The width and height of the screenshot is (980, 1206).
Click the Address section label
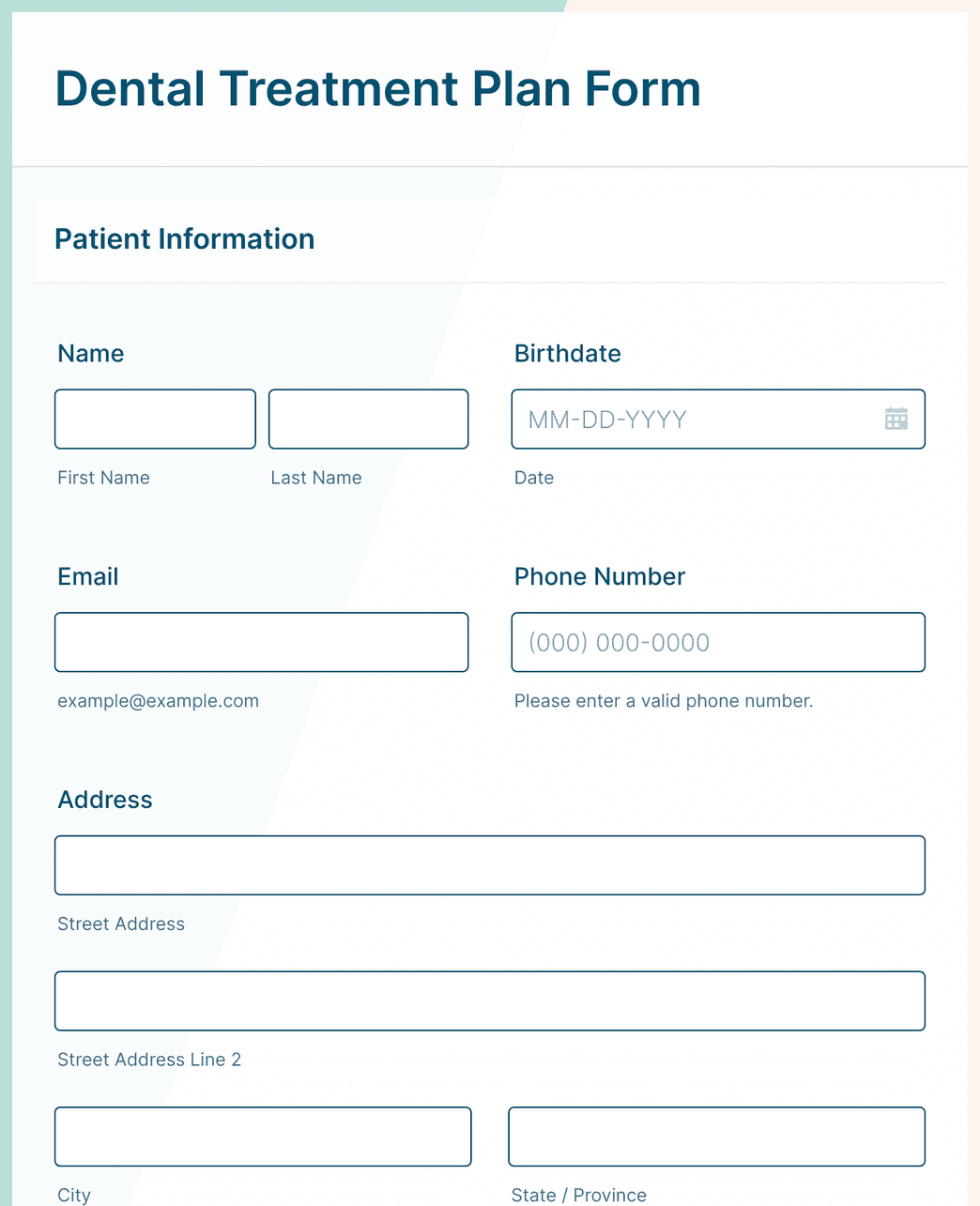pos(105,800)
